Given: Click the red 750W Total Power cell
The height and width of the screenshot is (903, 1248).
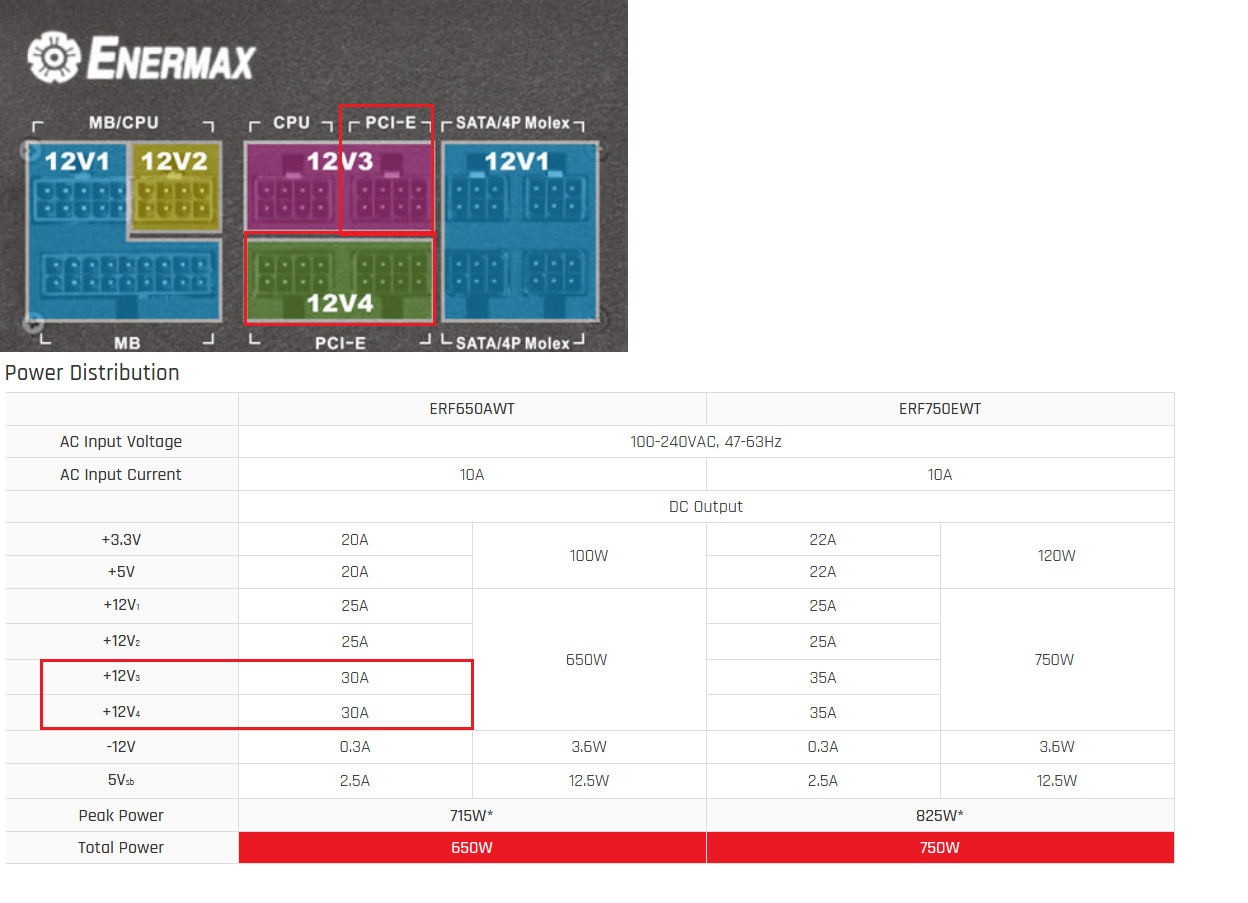Looking at the screenshot, I should (x=940, y=848).
